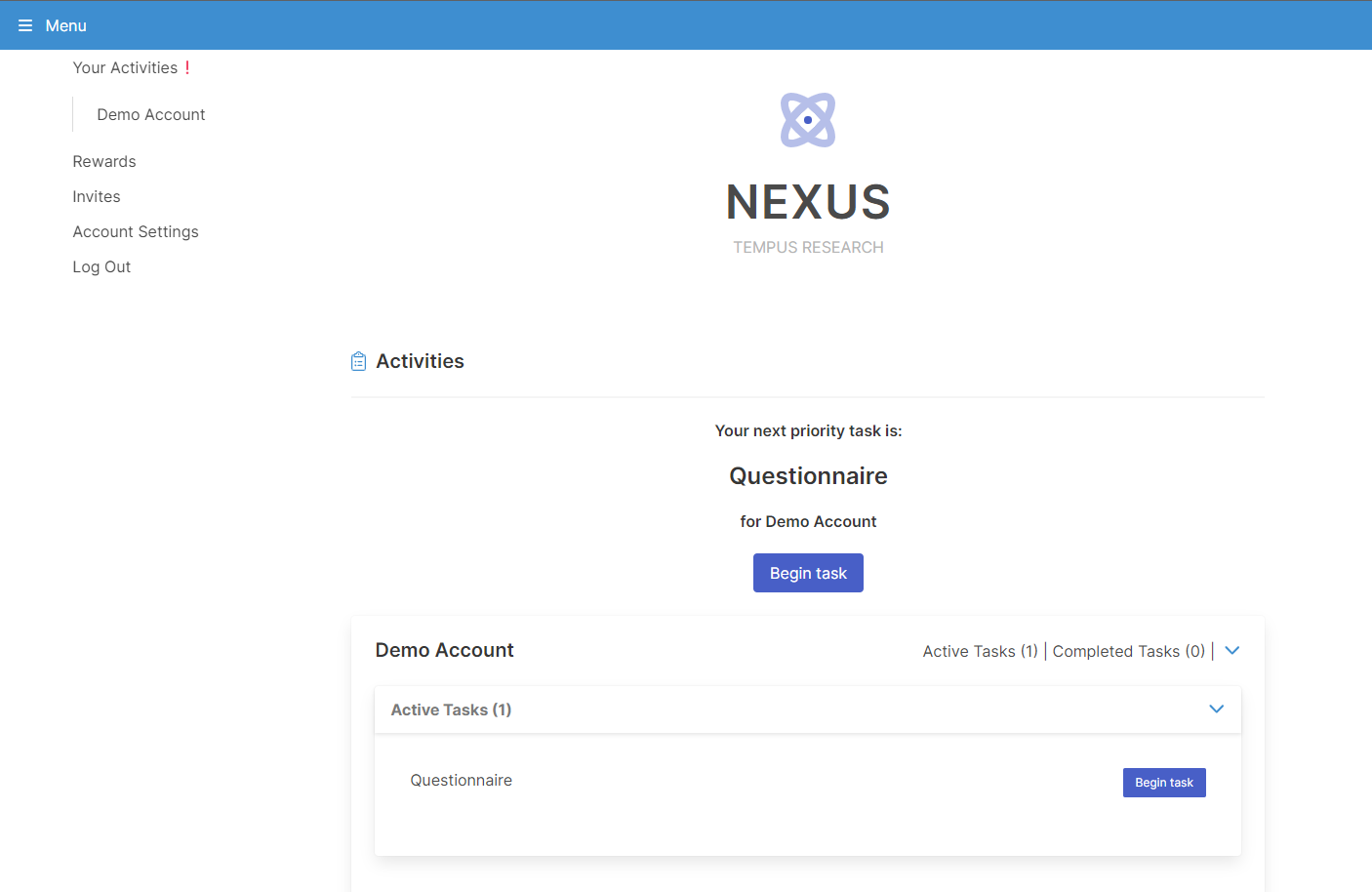The width and height of the screenshot is (1372, 892).
Task: Click the TEMPUS RESEARCH label
Action: tap(808, 247)
